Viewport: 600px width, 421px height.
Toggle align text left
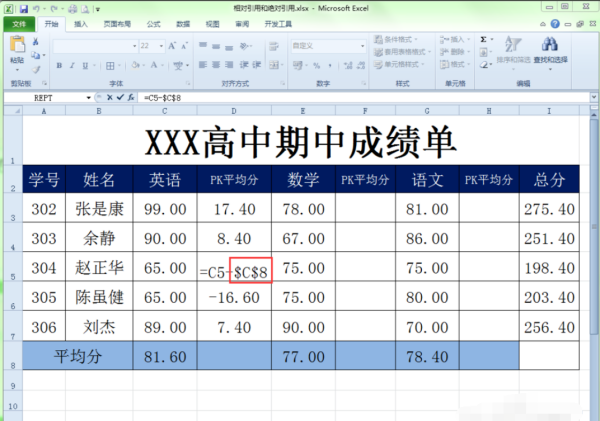203,65
